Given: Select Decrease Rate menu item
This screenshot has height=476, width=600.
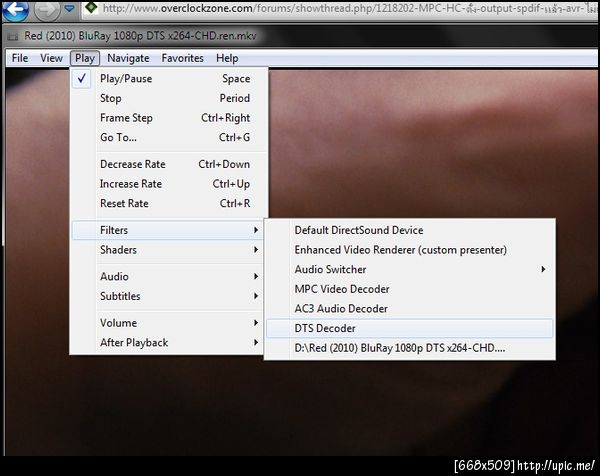Looking at the screenshot, I should click(x=168, y=164).
